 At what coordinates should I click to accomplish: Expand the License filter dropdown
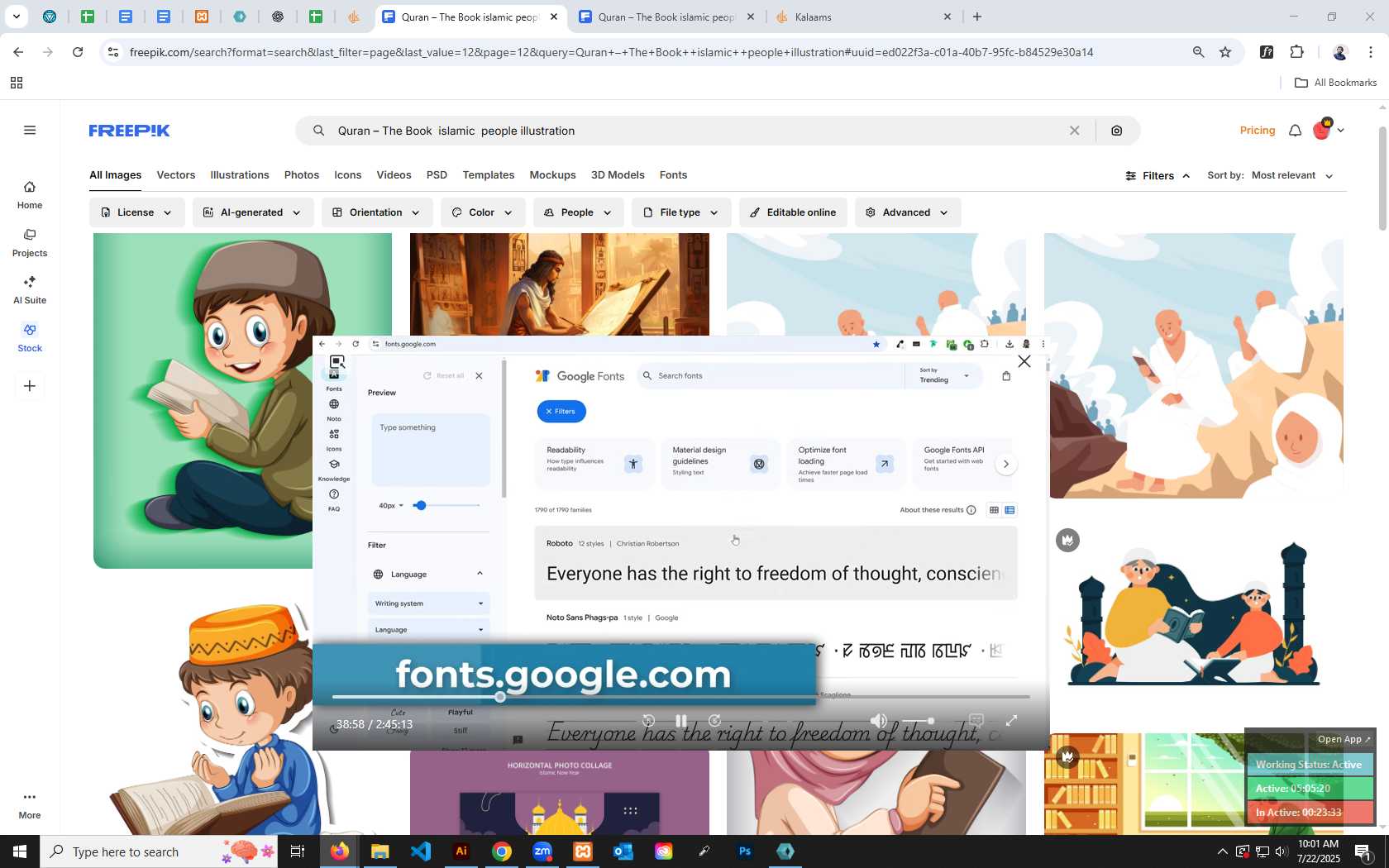tap(137, 212)
